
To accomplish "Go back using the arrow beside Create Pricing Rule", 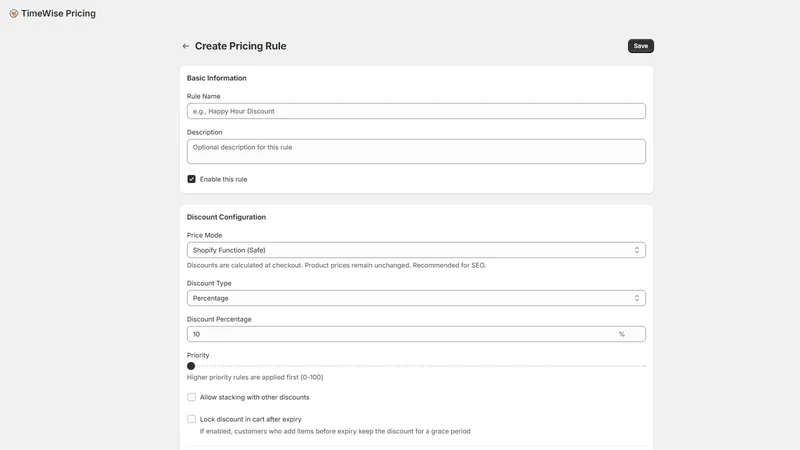I will pos(186,46).
